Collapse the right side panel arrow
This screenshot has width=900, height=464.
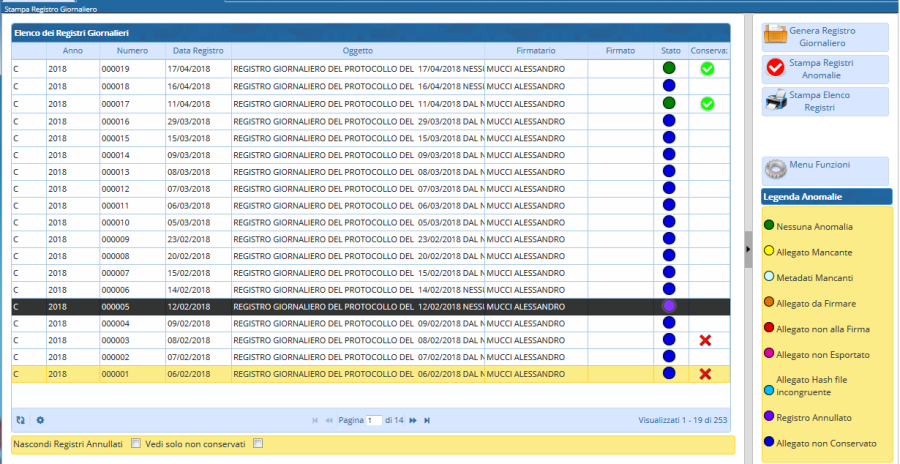[x=748, y=249]
